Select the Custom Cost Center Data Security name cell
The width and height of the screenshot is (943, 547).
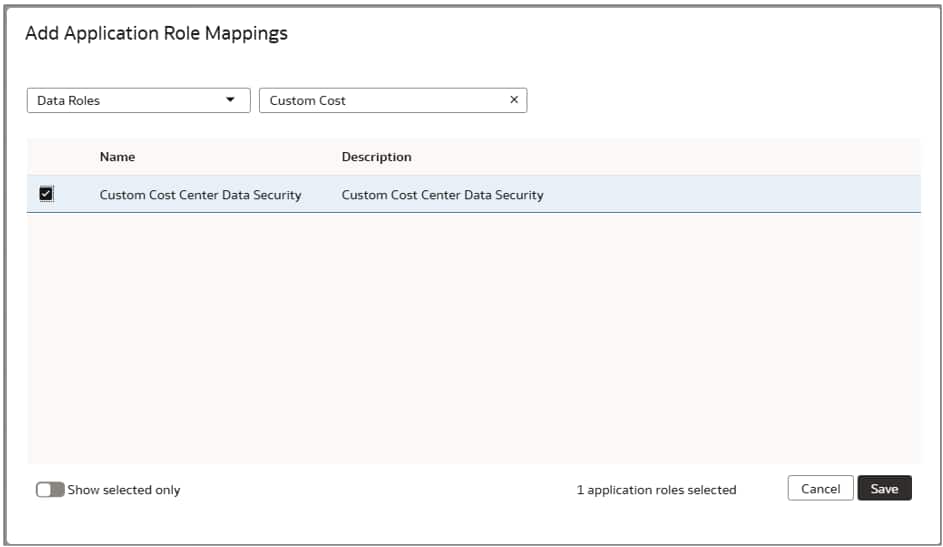point(200,195)
